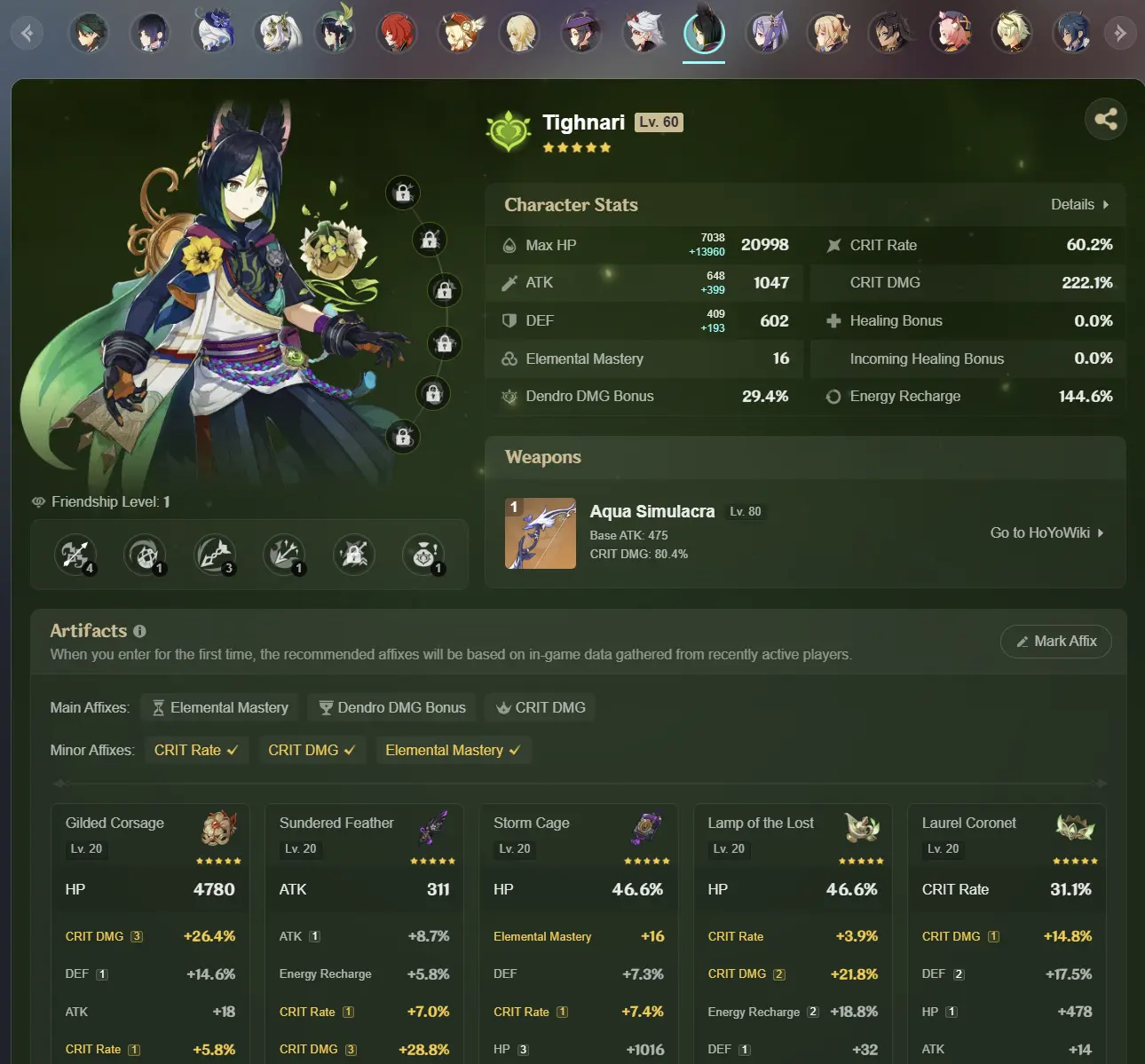Click the CRIT DMG 222.1% stat row
This screenshot has height=1064, width=1145.
pos(968,282)
